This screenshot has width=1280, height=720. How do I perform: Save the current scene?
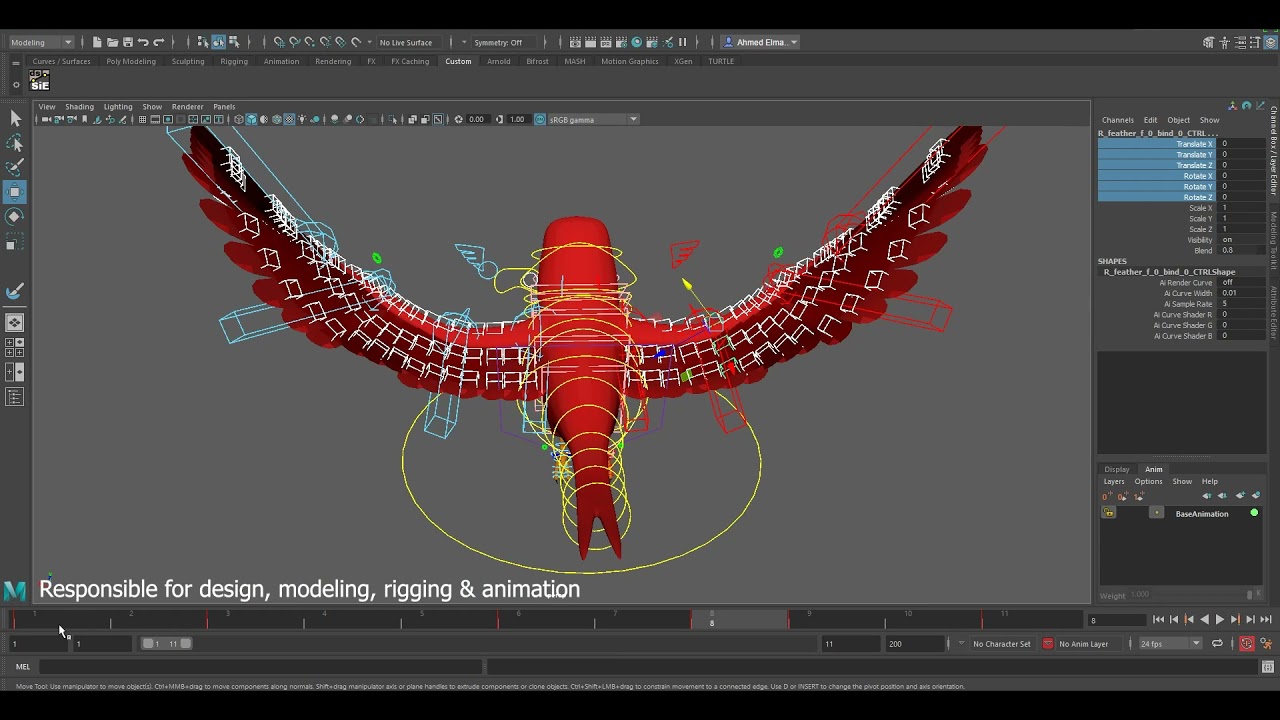(127, 42)
